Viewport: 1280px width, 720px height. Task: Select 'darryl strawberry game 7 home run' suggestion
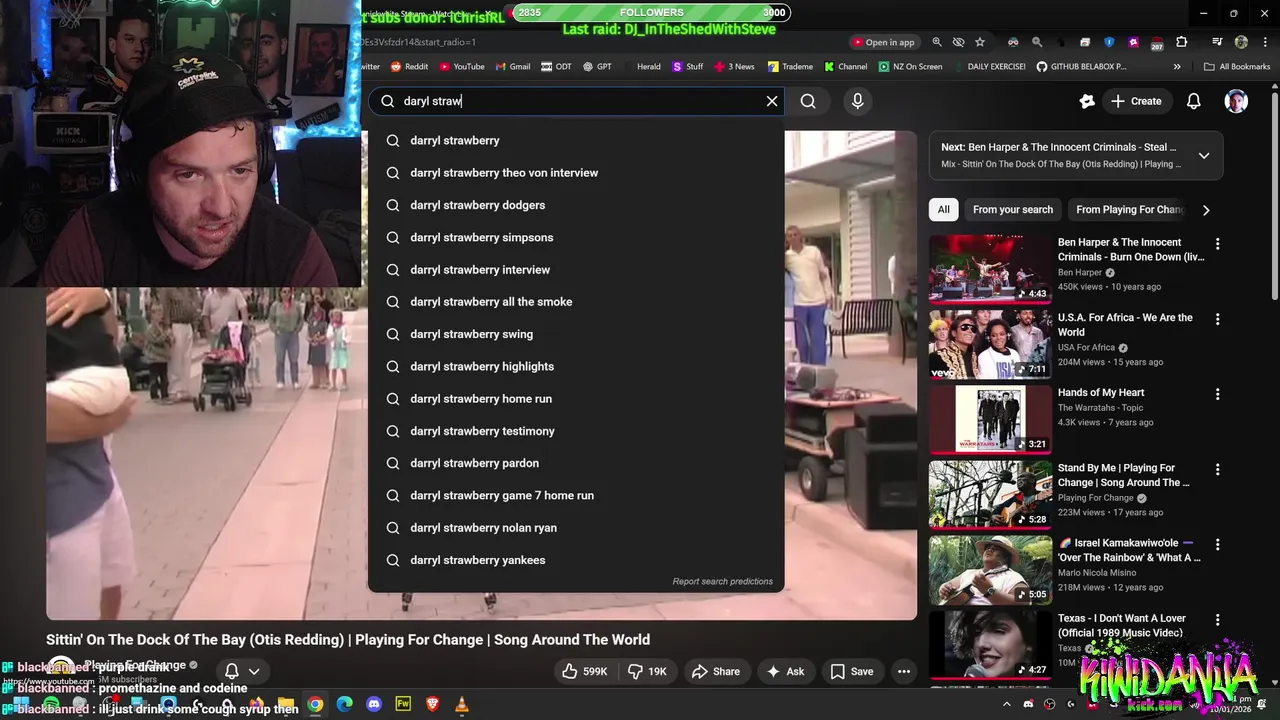pos(576,495)
